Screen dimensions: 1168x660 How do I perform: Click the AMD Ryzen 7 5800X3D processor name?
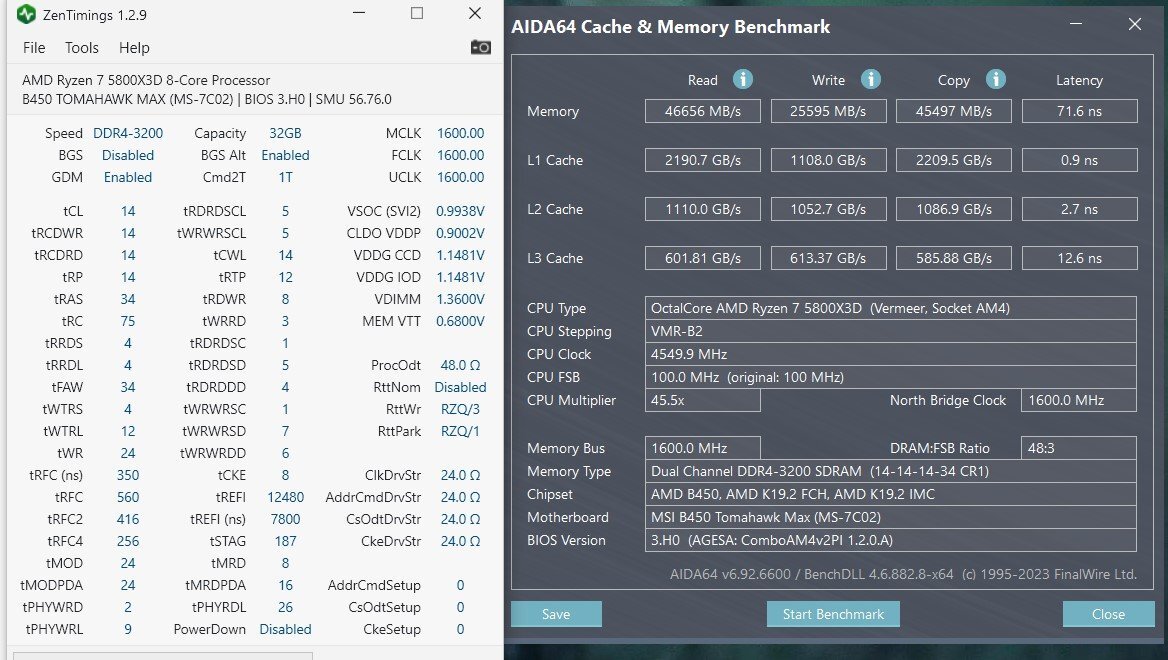click(x=146, y=80)
